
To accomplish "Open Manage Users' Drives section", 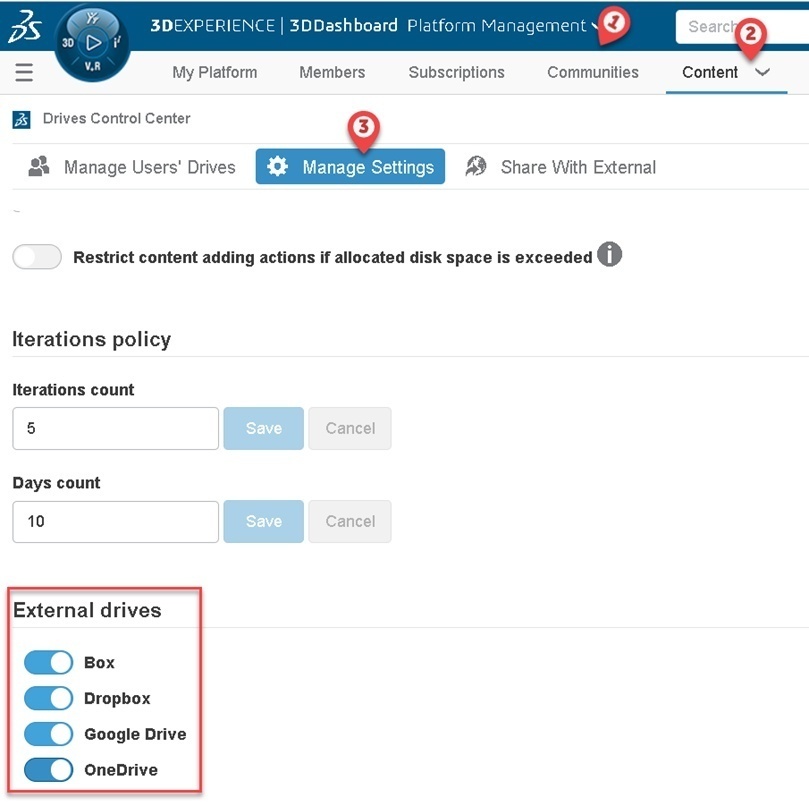I will coord(132,167).
